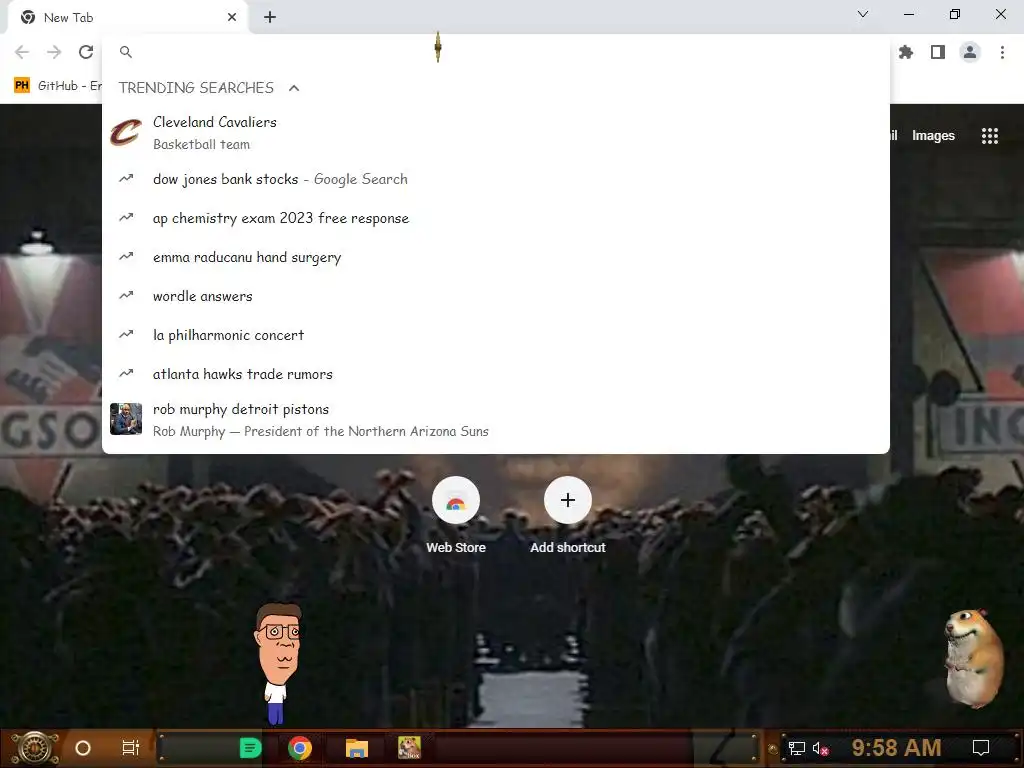The width and height of the screenshot is (1024, 768).
Task: Choose the atlanta hawks trade rumors suggestion
Action: (496, 374)
